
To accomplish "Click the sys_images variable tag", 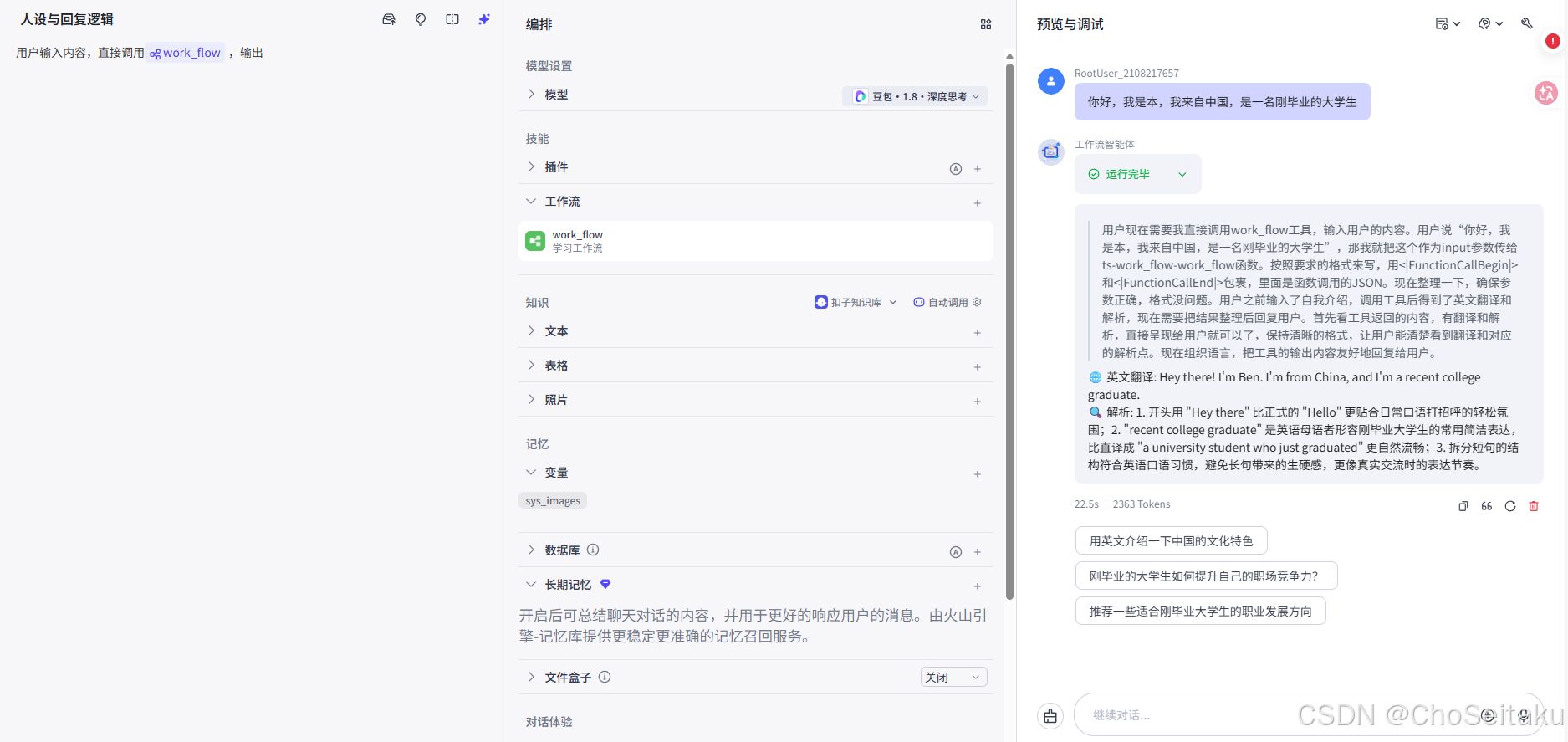I will click(553, 500).
